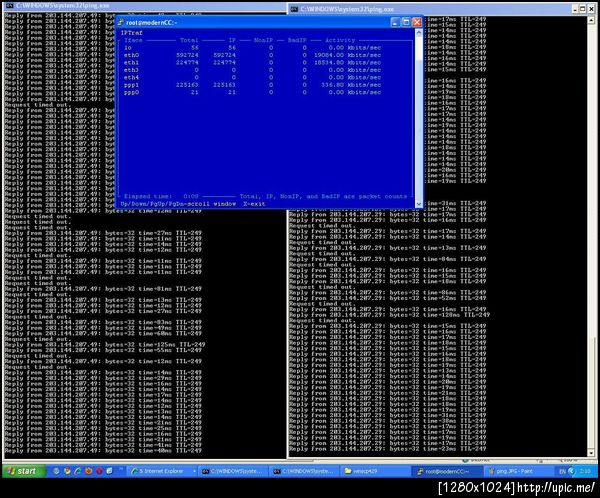Switch to the second C:\WINDOWS\syste... taskbar button
Image resolution: width=600 pixels, height=498 pixels.
pyautogui.click(x=304, y=471)
